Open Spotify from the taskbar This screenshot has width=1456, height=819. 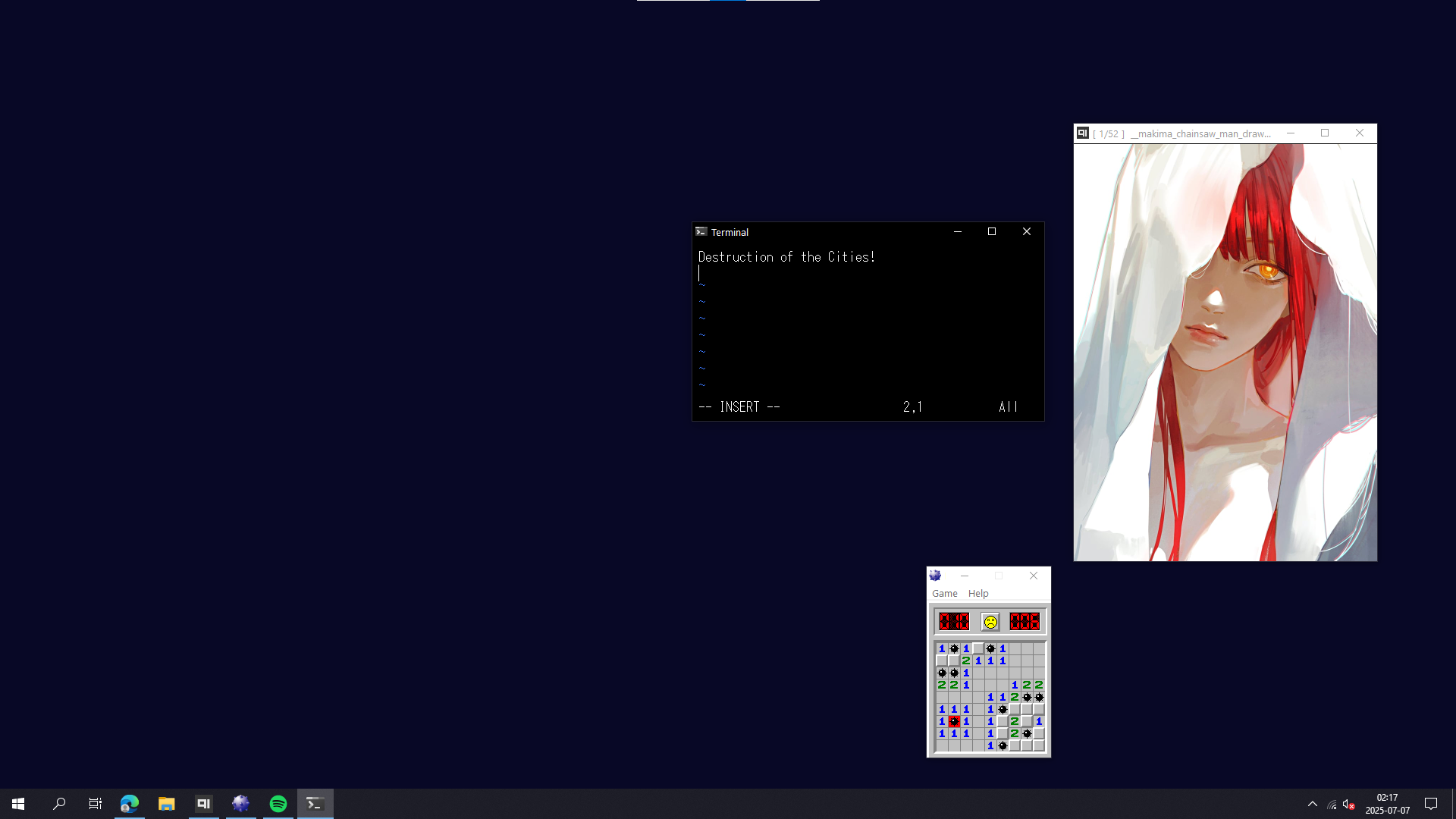(278, 804)
